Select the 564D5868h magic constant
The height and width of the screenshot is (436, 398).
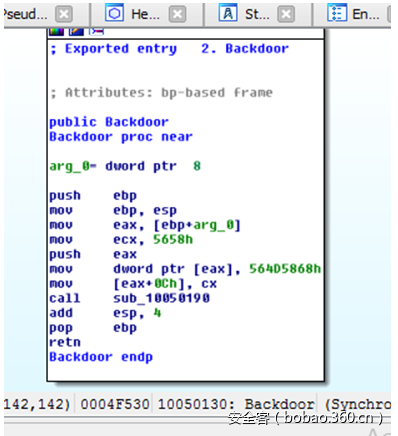pyautogui.click(x=285, y=269)
